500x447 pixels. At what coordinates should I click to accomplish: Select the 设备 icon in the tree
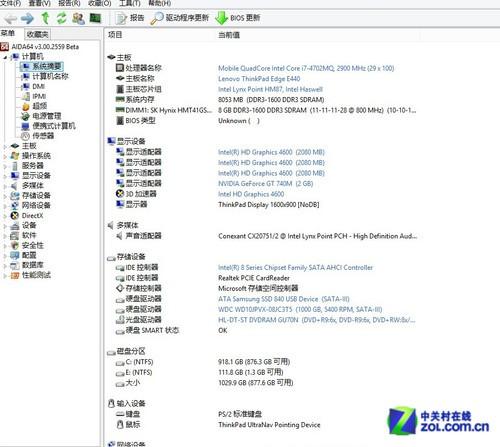click(x=15, y=226)
